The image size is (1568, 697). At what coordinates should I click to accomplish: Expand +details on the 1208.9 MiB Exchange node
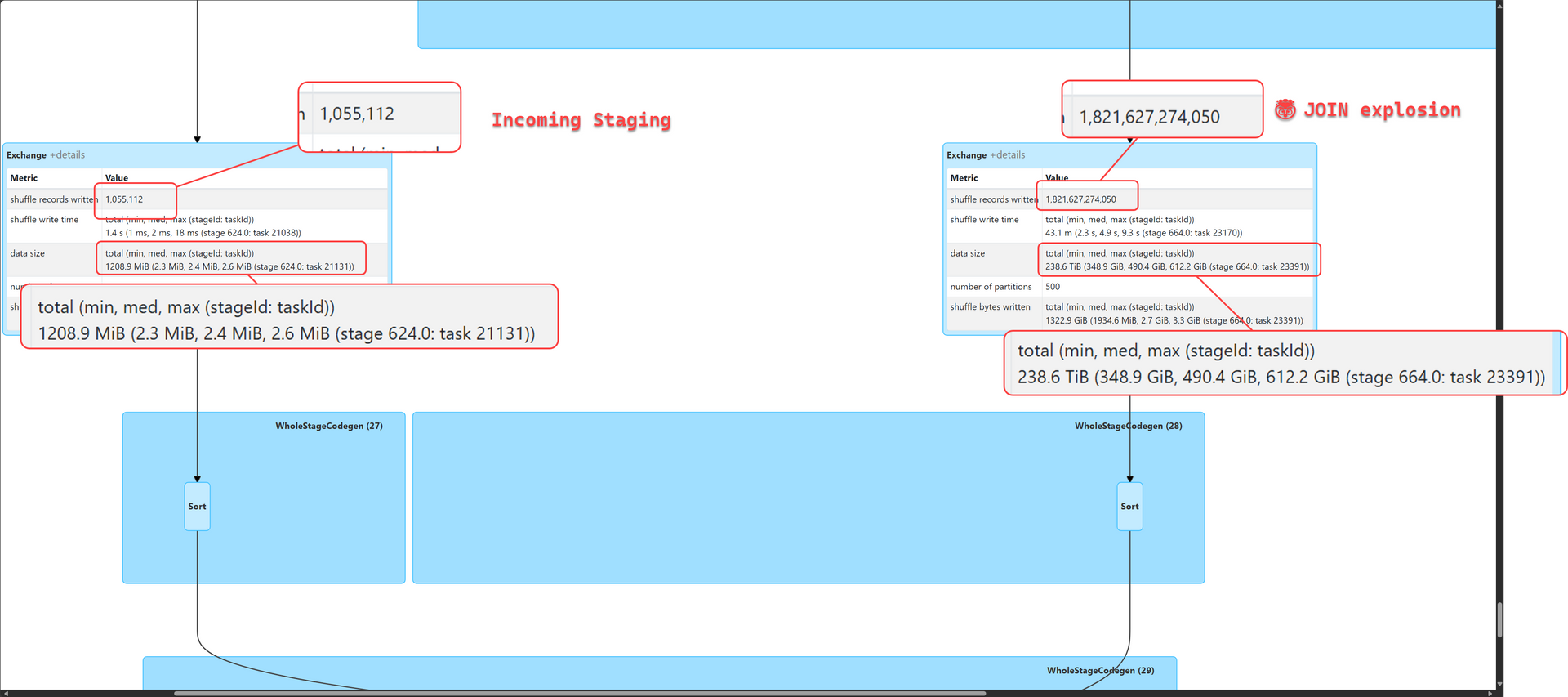[x=68, y=155]
